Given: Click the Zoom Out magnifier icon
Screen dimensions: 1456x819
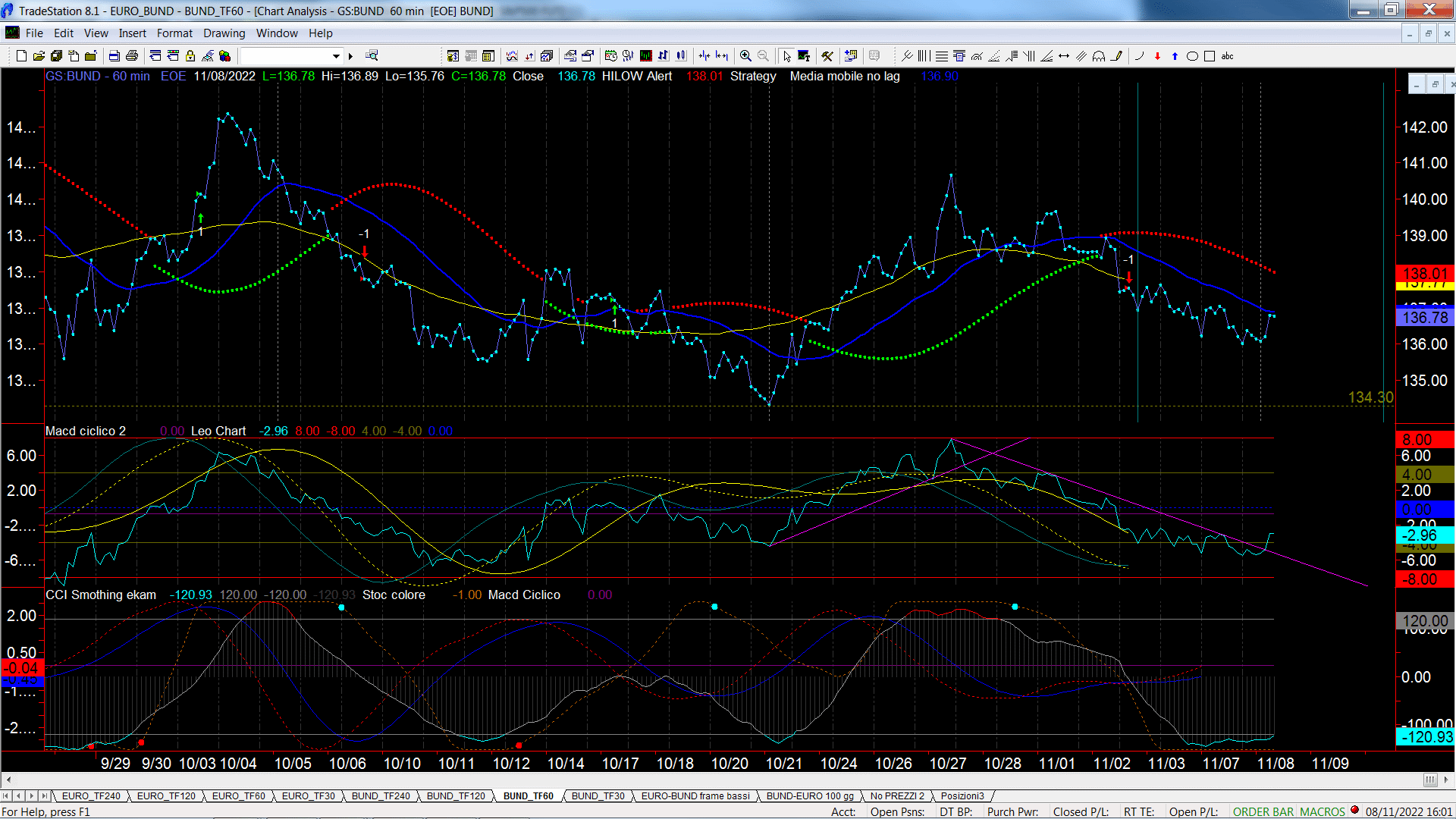Looking at the screenshot, I should [x=763, y=55].
